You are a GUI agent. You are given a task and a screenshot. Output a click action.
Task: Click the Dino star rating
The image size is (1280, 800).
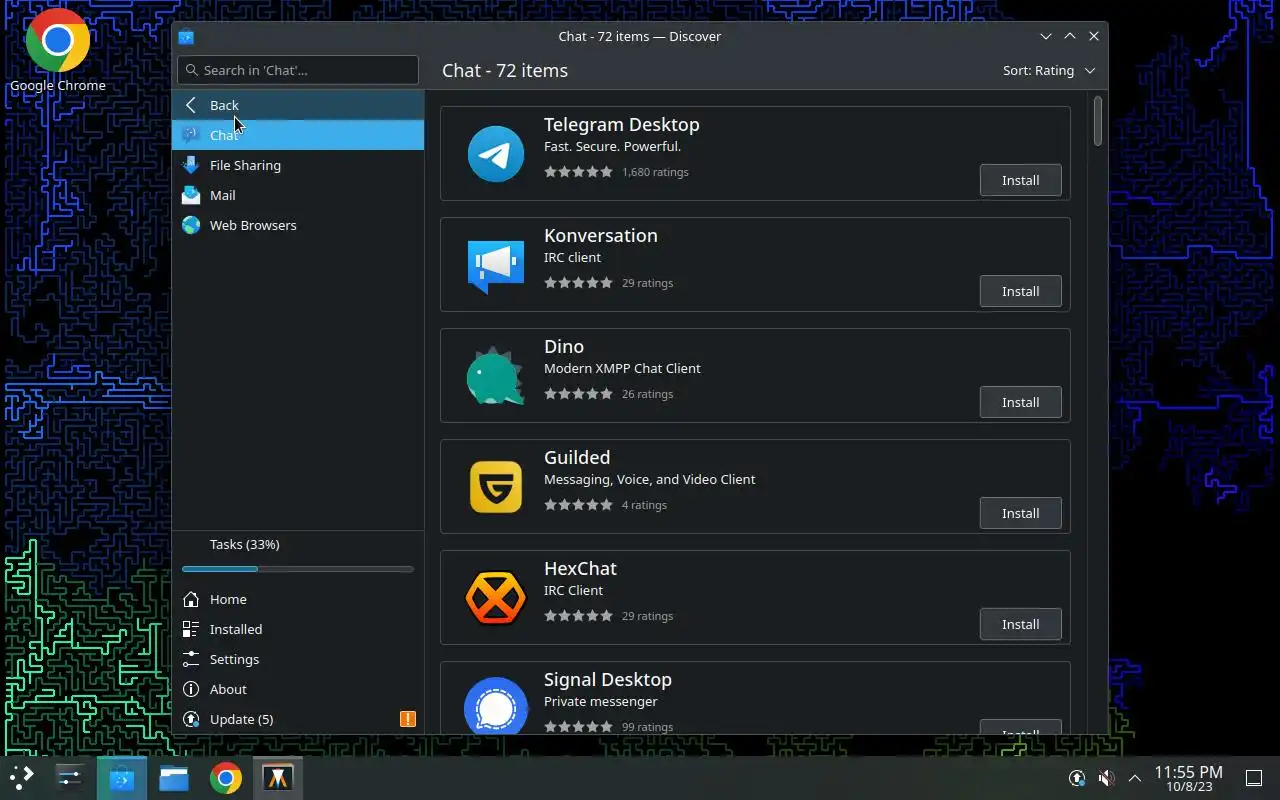click(x=578, y=394)
